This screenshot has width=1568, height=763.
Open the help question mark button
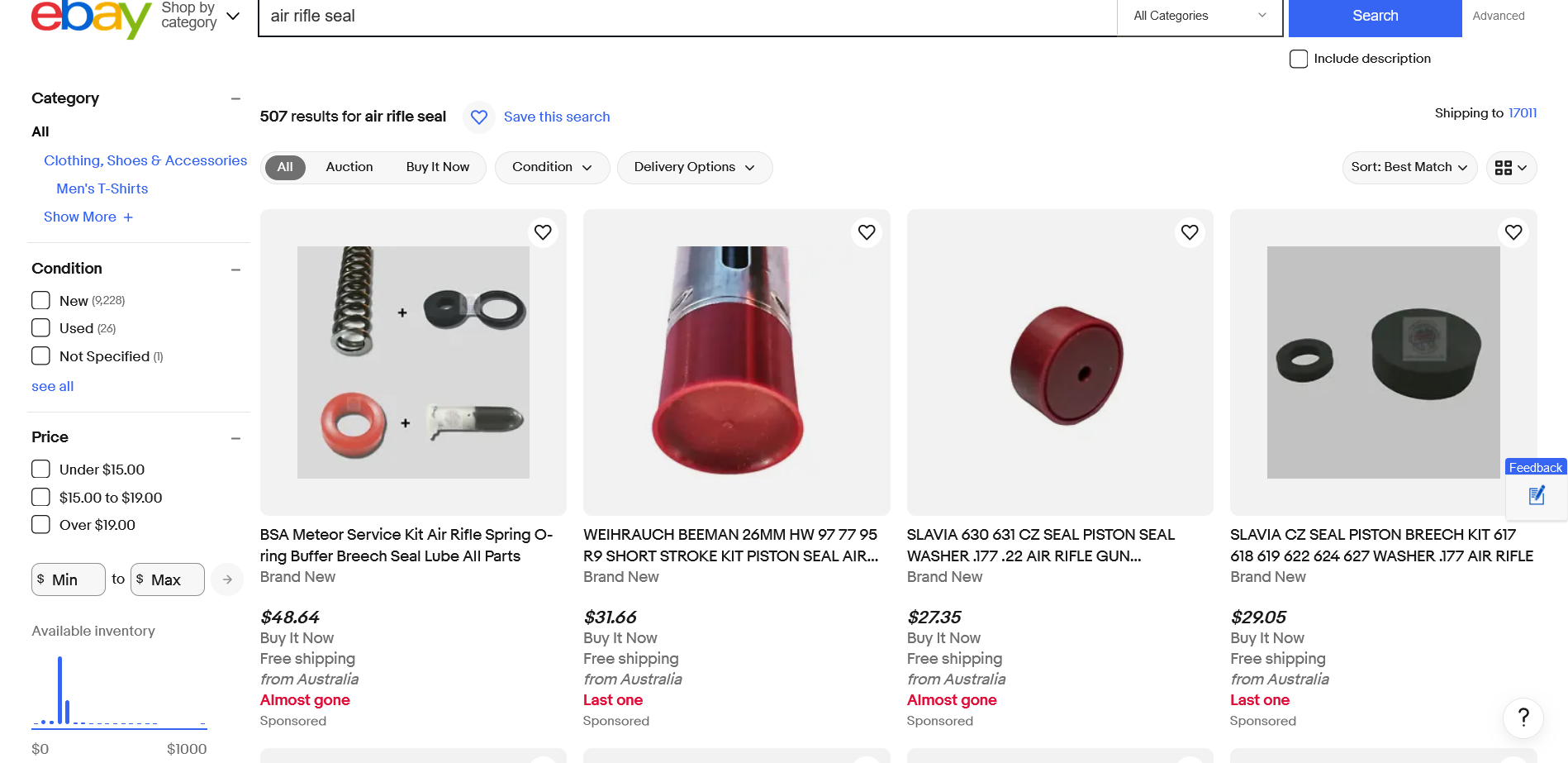tap(1523, 718)
